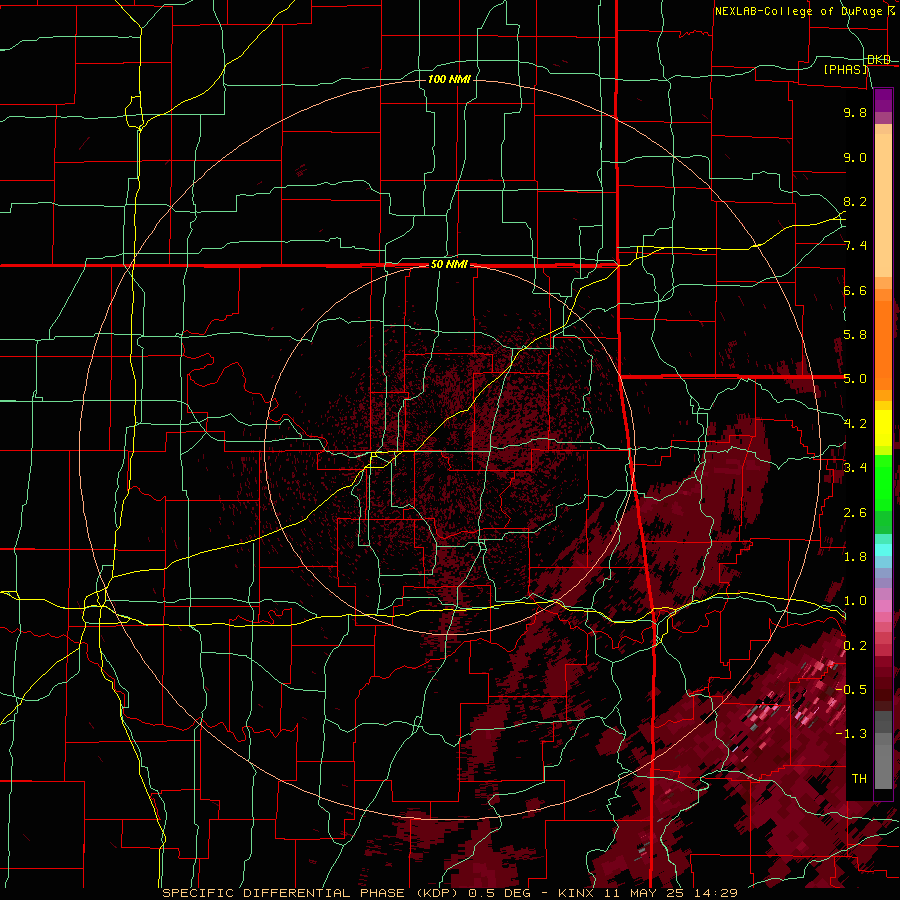Click the 6.6 value on the color scale

(x=855, y=290)
